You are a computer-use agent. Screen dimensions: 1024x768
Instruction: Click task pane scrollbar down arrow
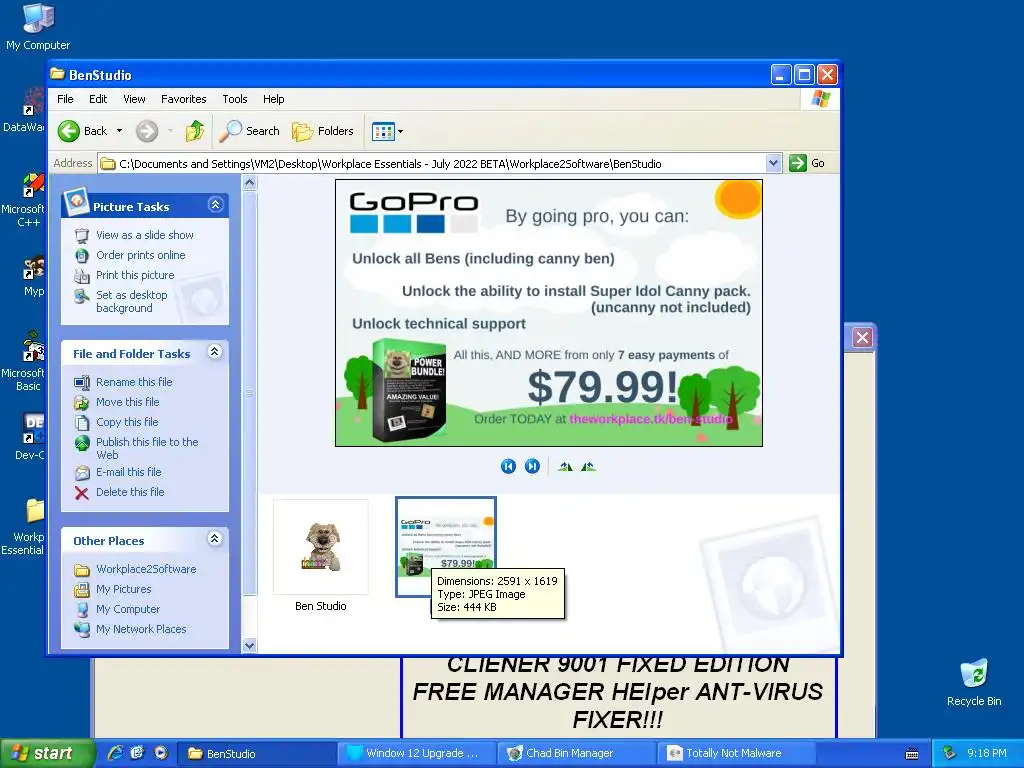click(249, 646)
